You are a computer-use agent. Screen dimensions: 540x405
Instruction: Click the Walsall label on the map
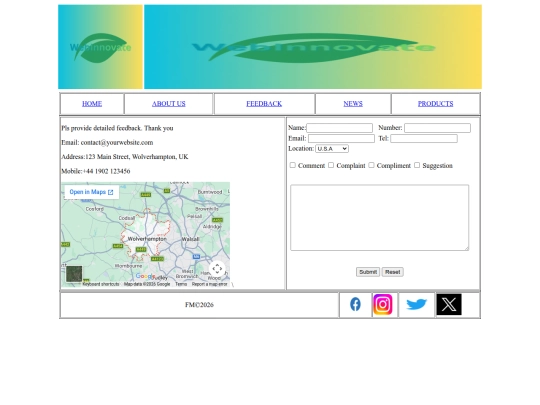click(x=190, y=239)
